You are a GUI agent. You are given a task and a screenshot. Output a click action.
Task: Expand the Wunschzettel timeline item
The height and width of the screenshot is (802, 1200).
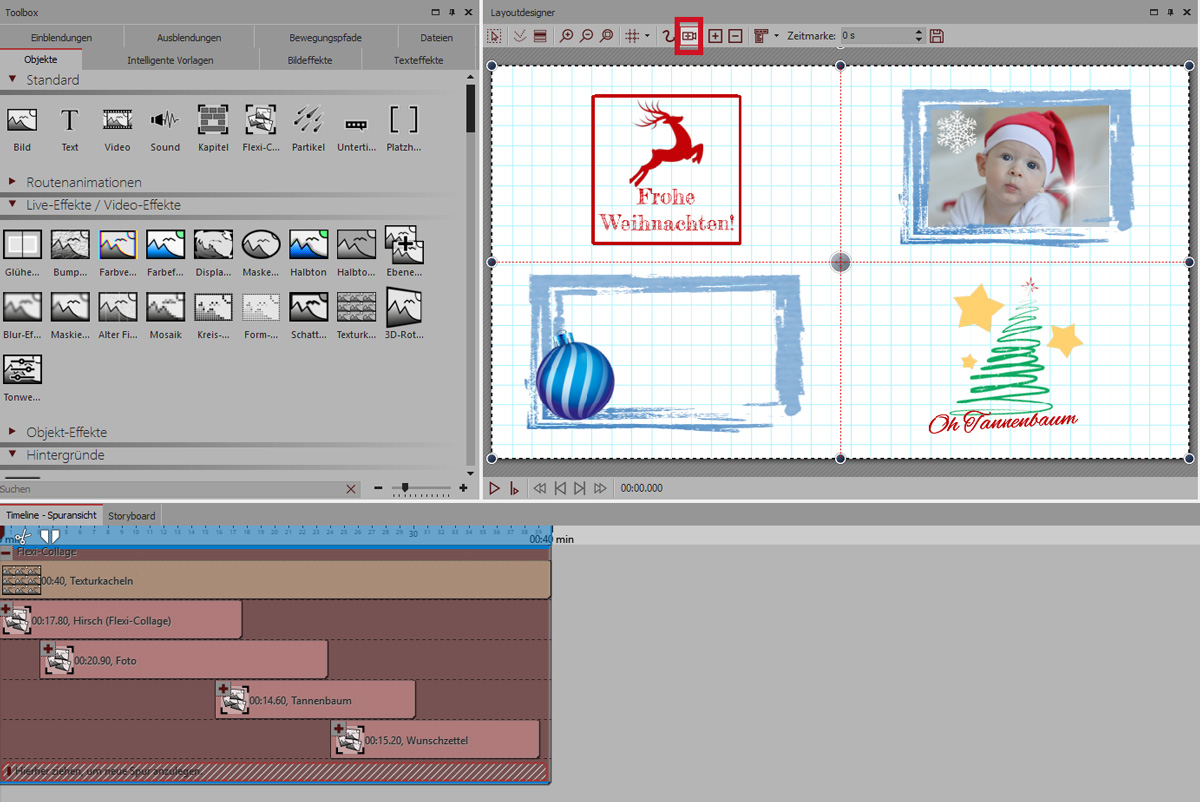tap(339, 729)
